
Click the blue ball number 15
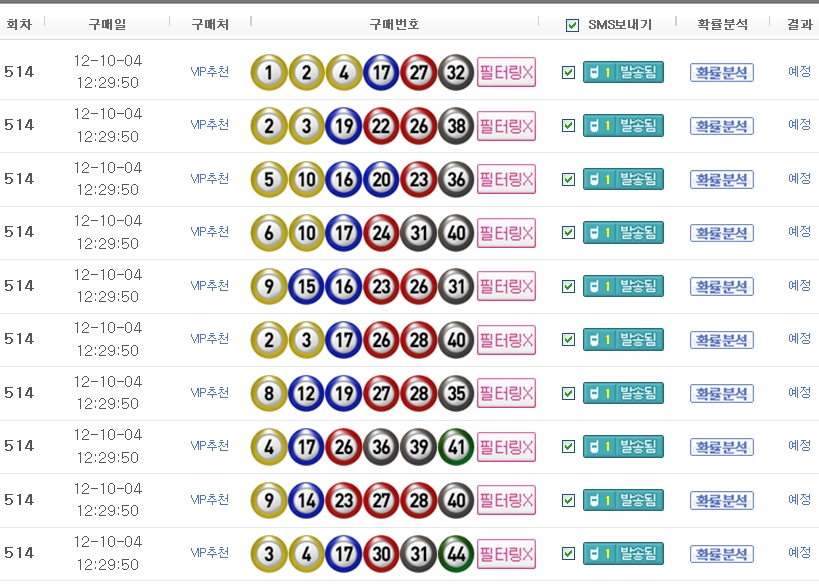pyautogui.click(x=306, y=286)
